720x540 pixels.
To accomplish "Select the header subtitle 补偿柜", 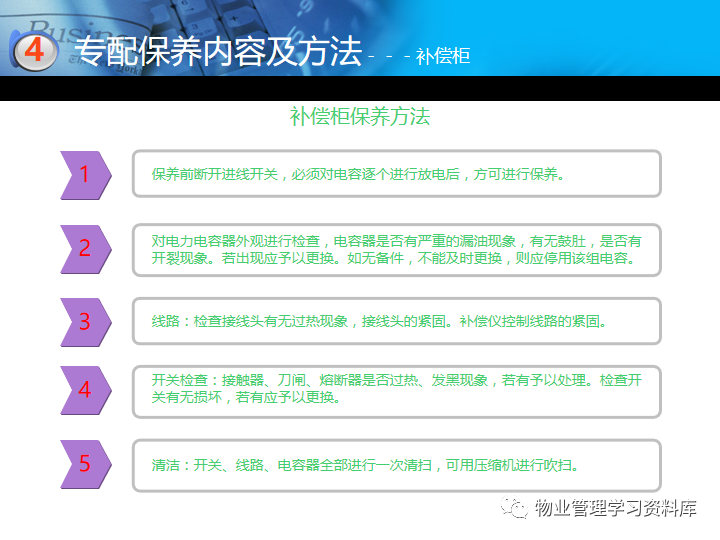I will pos(443,56).
